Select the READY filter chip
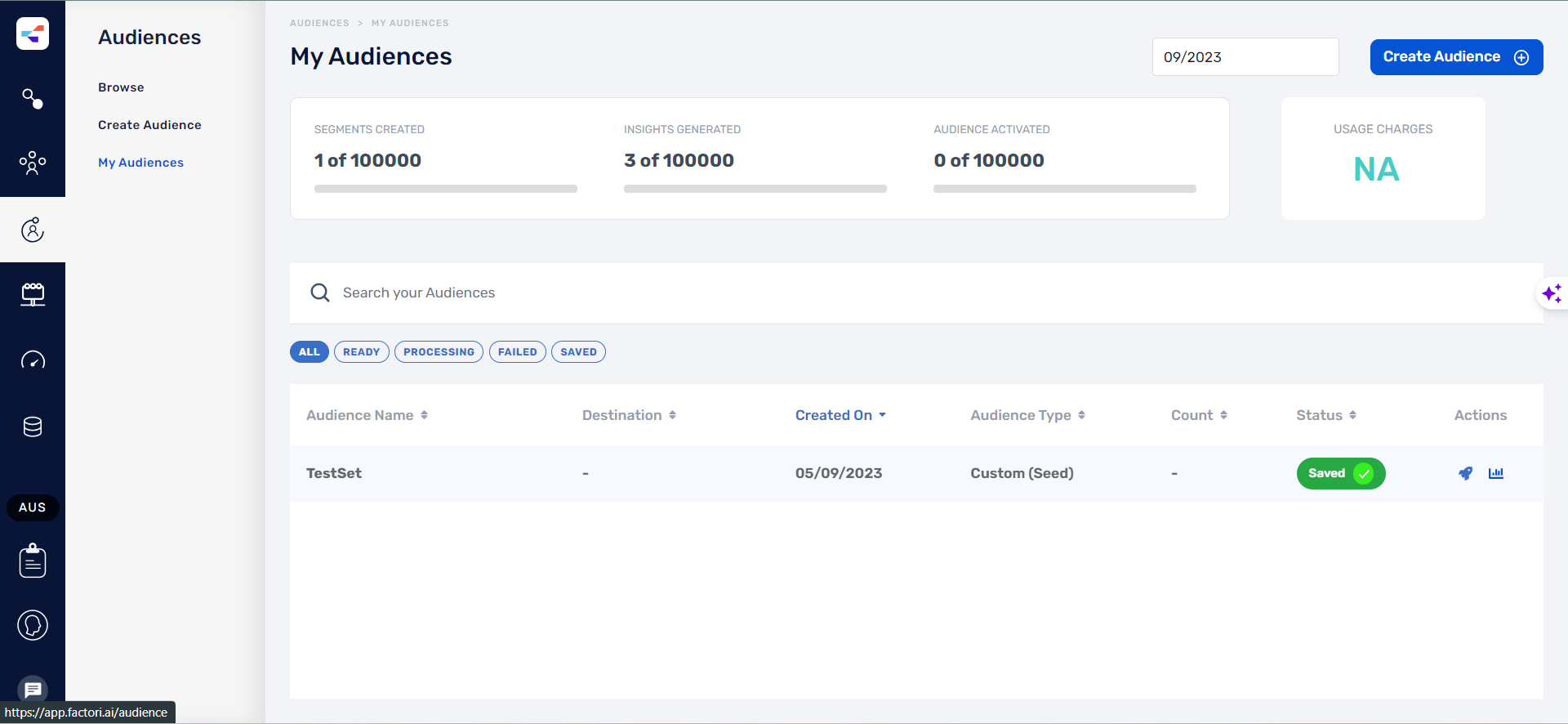Image resolution: width=1568 pixels, height=724 pixels. point(362,352)
